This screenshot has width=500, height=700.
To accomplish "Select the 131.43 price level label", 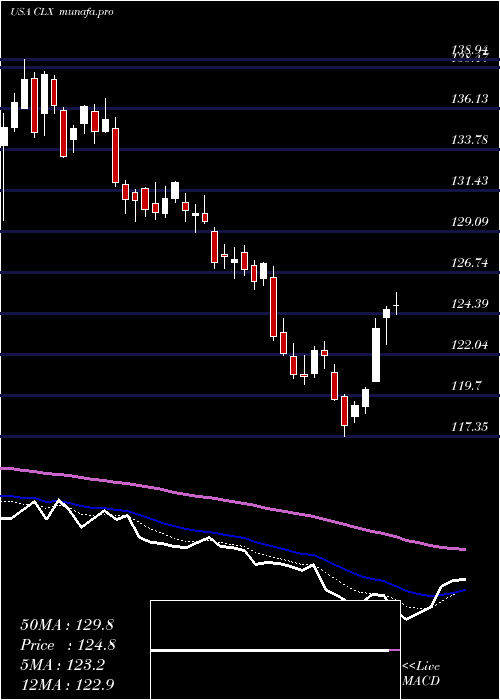I will [x=469, y=180].
